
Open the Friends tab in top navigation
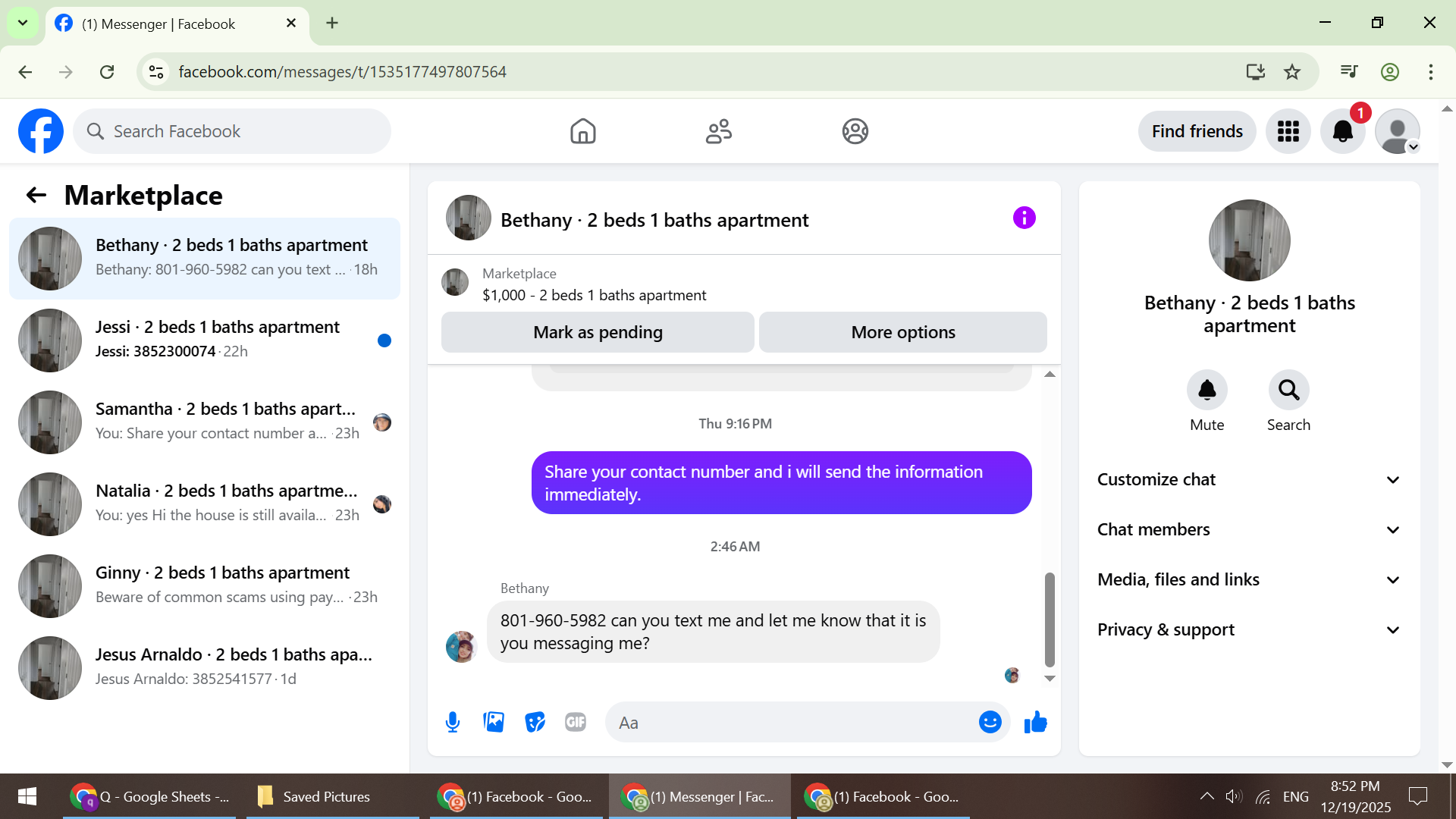(x=718, y=131)
